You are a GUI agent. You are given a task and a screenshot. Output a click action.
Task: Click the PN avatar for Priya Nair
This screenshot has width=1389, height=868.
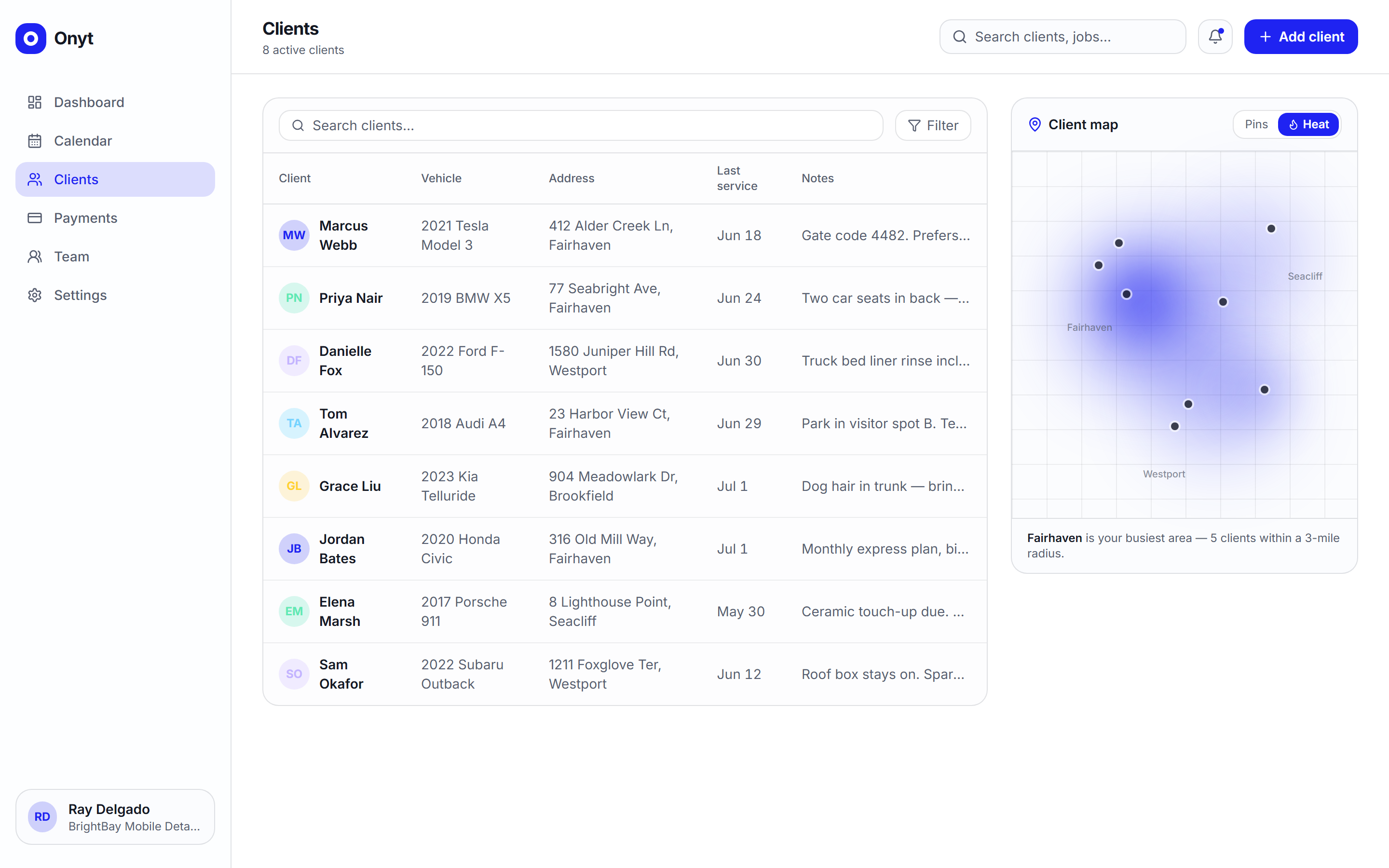[294, 298]
